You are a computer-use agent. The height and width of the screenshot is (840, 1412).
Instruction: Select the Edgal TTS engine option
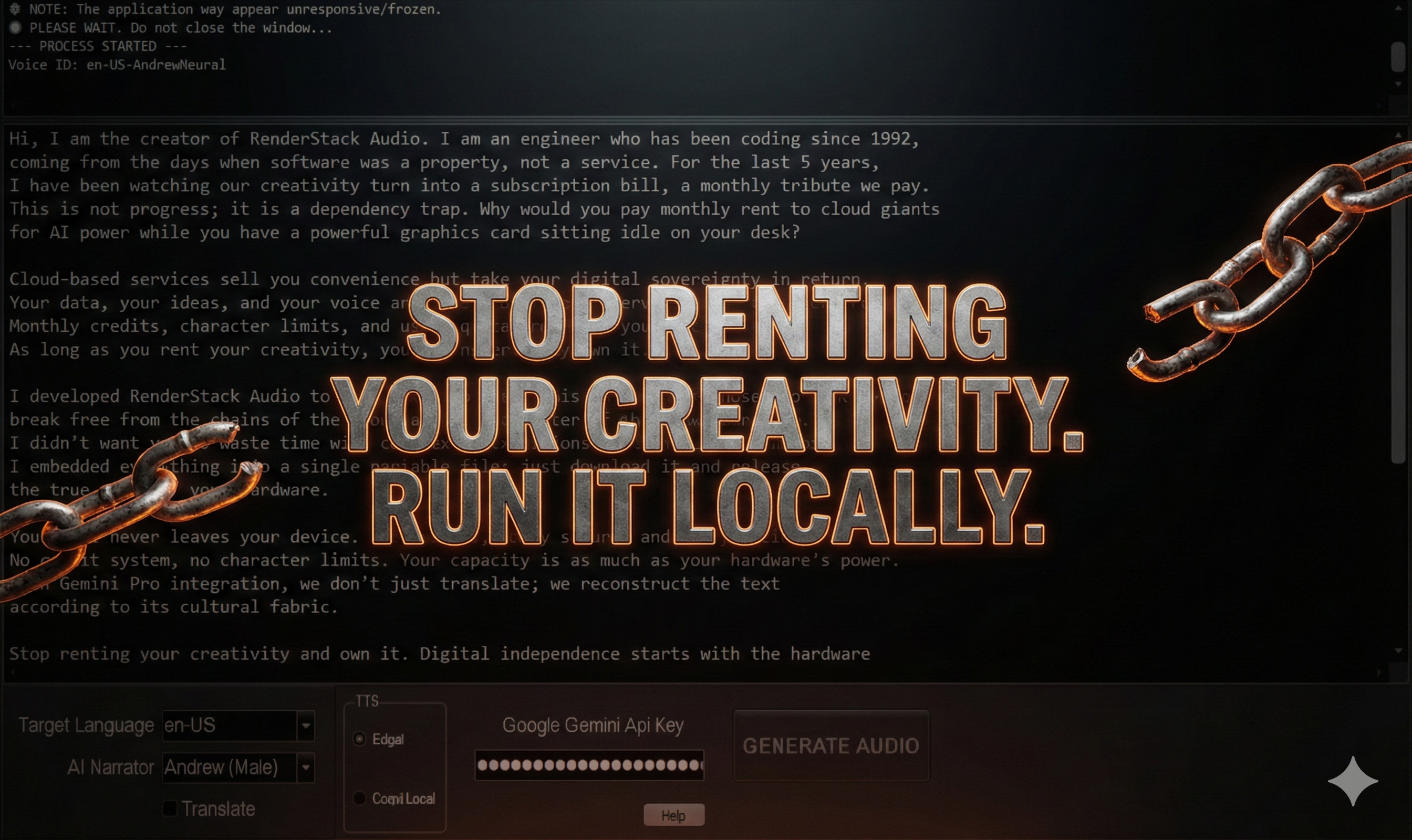[359, 739]
